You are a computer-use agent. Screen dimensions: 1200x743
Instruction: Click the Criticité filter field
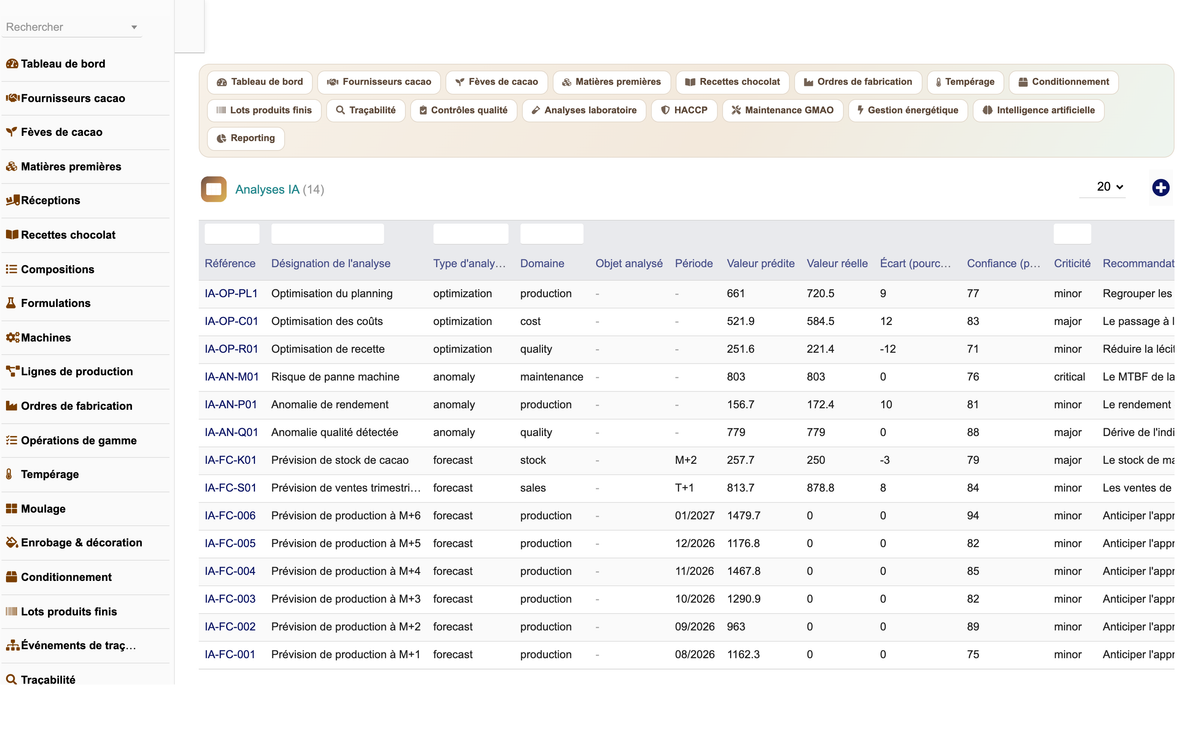[1072, 234]
